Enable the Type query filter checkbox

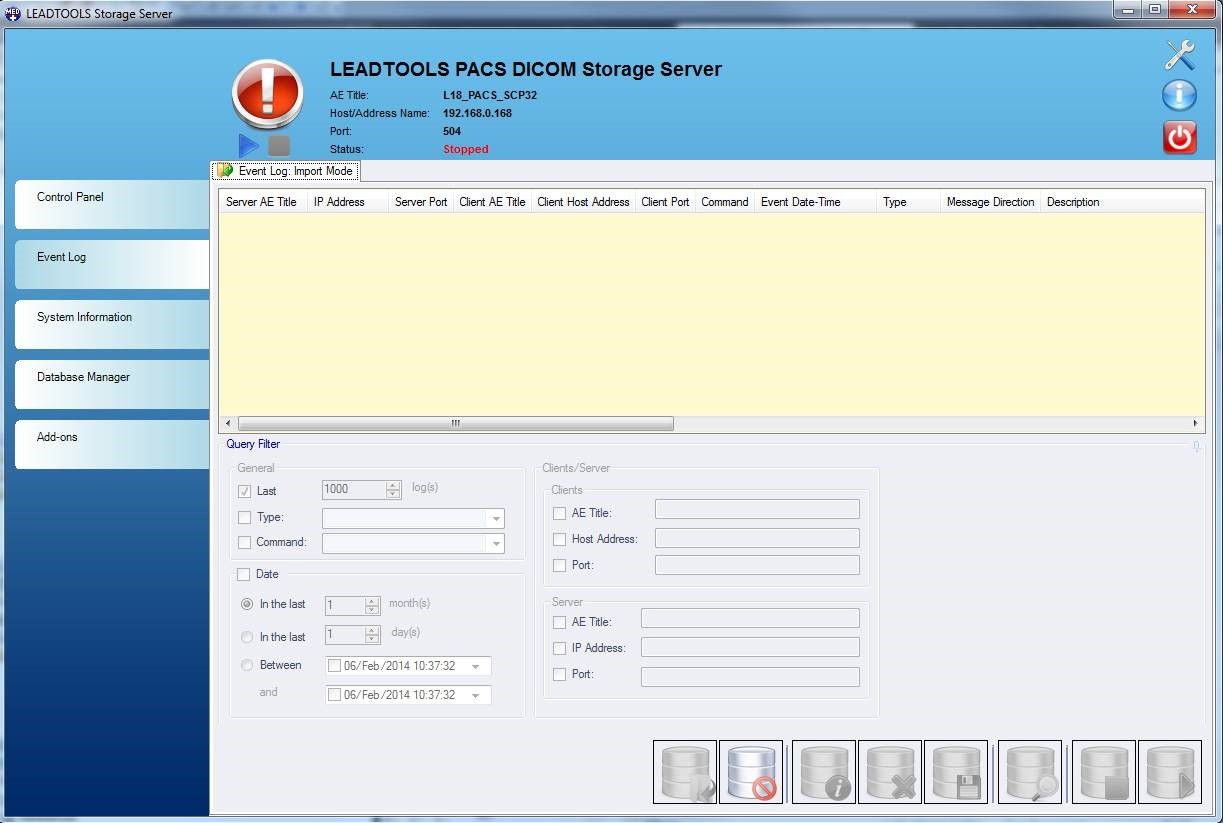point(245,517)
